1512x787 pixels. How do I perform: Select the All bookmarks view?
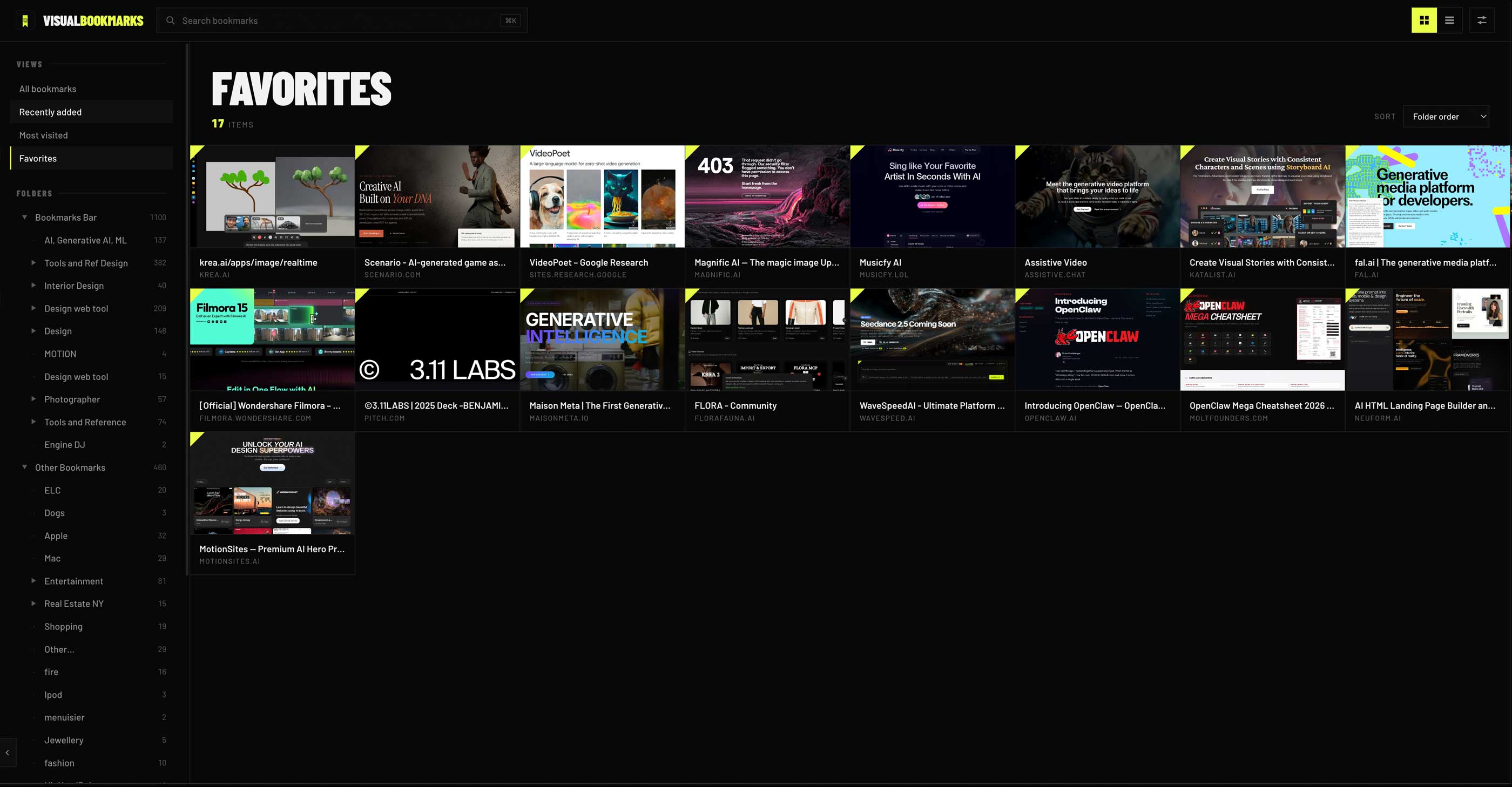(x=92, y=89)
